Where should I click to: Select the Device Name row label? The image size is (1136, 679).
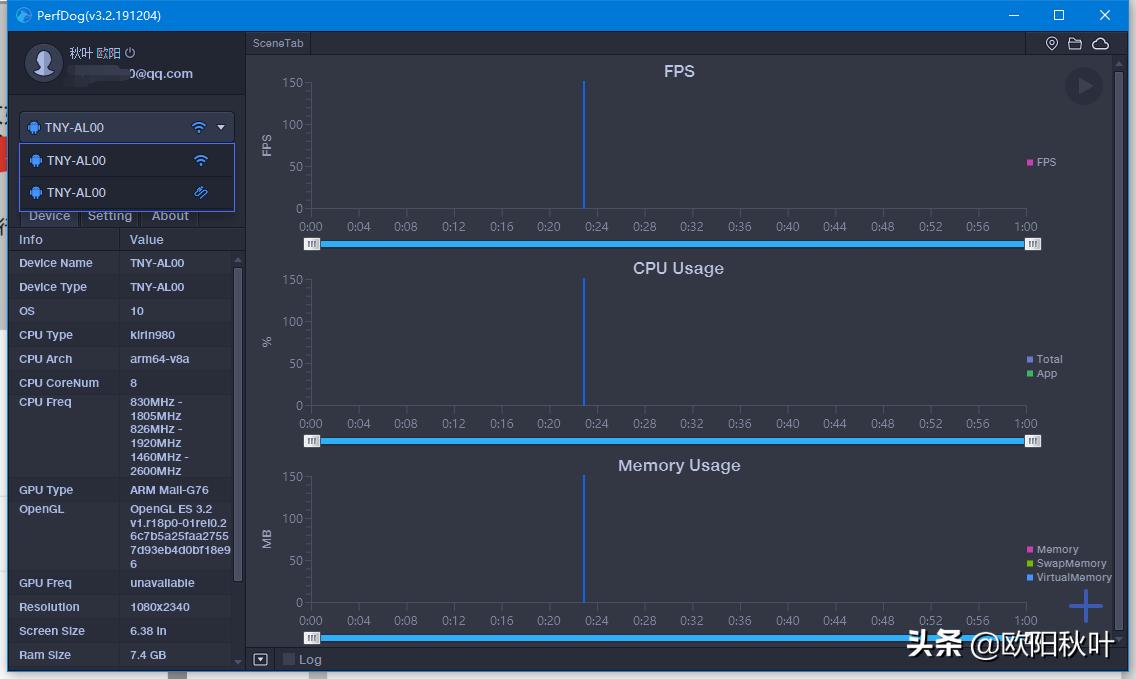(x=56, y=263)
